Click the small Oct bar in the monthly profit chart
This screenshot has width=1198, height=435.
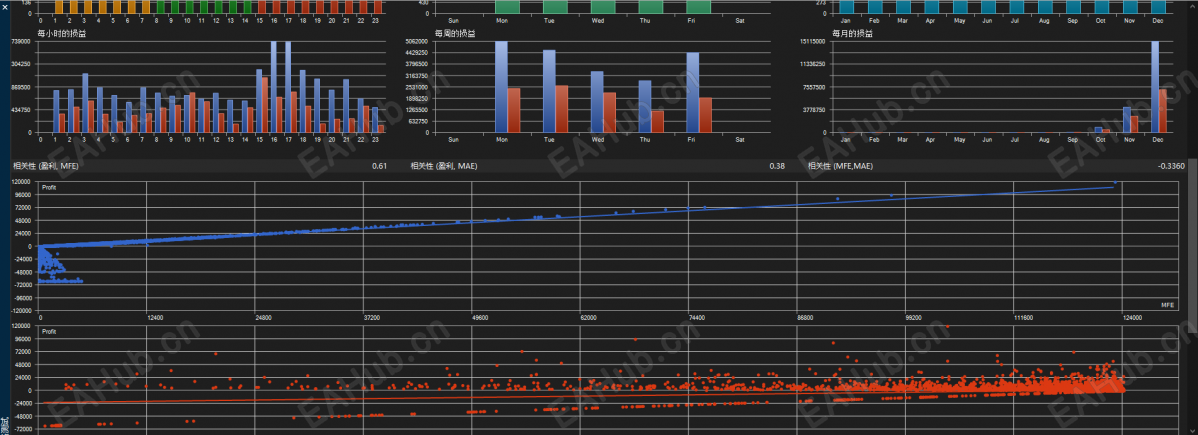pyautogui.click(x=1099, y=129)
